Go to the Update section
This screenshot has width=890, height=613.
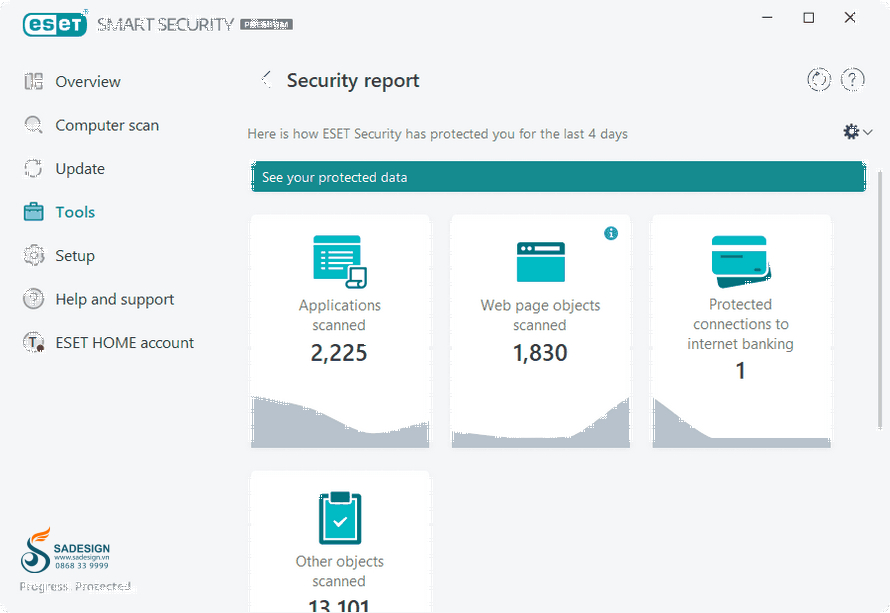tap(80, 169)
